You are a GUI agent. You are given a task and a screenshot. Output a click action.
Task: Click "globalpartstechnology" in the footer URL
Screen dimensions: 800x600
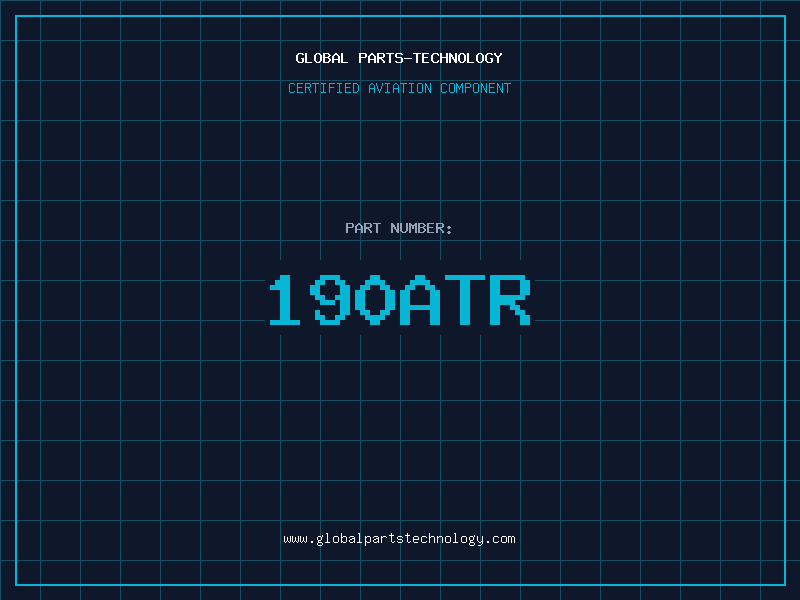(400, 539)
